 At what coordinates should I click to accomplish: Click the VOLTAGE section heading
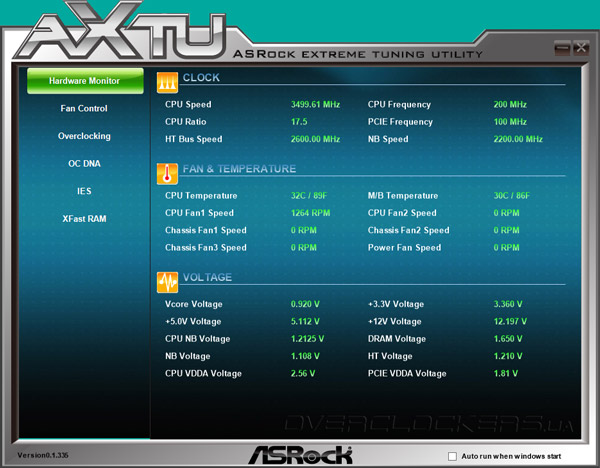point(207,277)
